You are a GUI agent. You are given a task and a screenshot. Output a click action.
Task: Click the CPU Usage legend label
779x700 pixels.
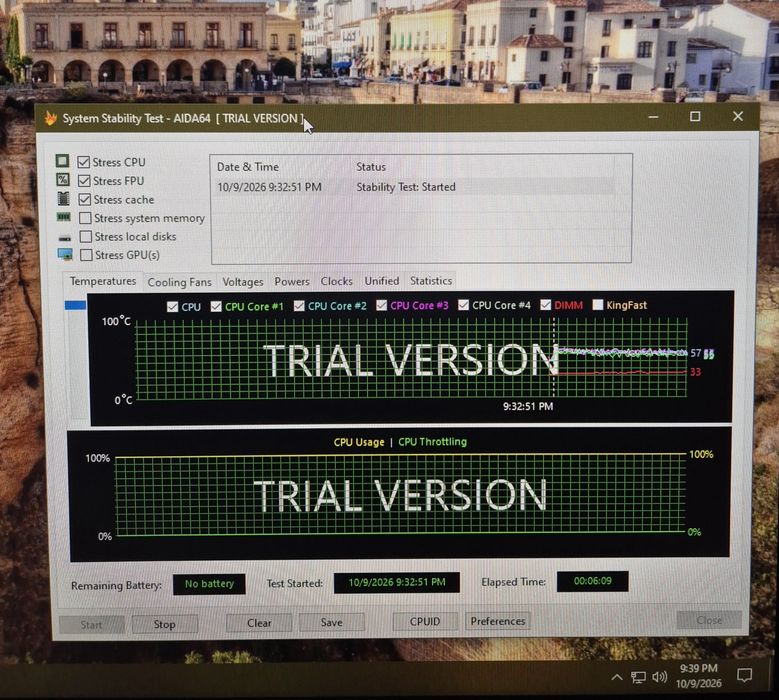tap(359, 442)
